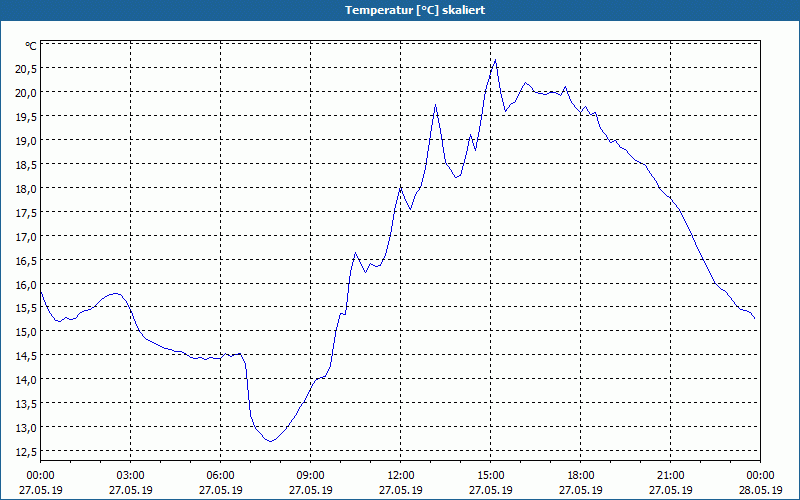Image resolution: width=800 pixels, height=500 pixels.
Task: Click the 13,5 y-axis label
Action: tap(26, 405)
